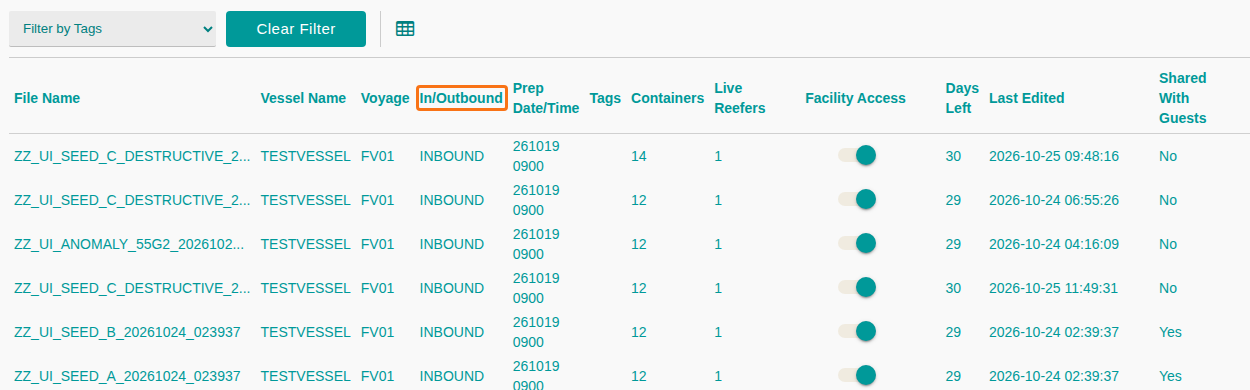Click the containers value 14
This screenshot has height=390, width=1250.
pos(639,156)
